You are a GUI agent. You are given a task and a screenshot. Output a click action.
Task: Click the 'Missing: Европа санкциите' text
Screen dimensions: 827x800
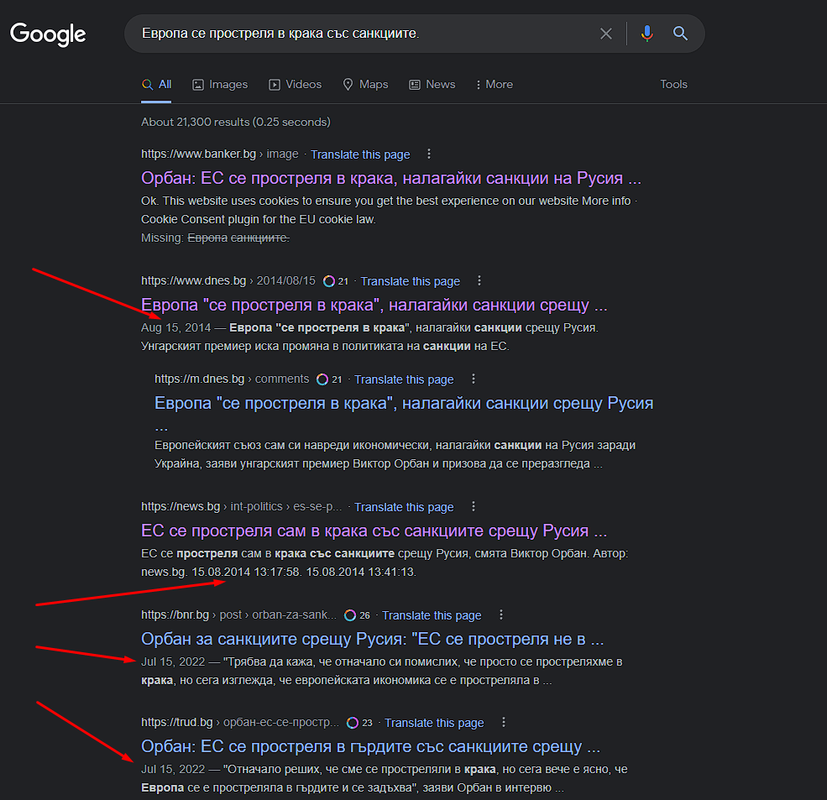coord(215,238)
